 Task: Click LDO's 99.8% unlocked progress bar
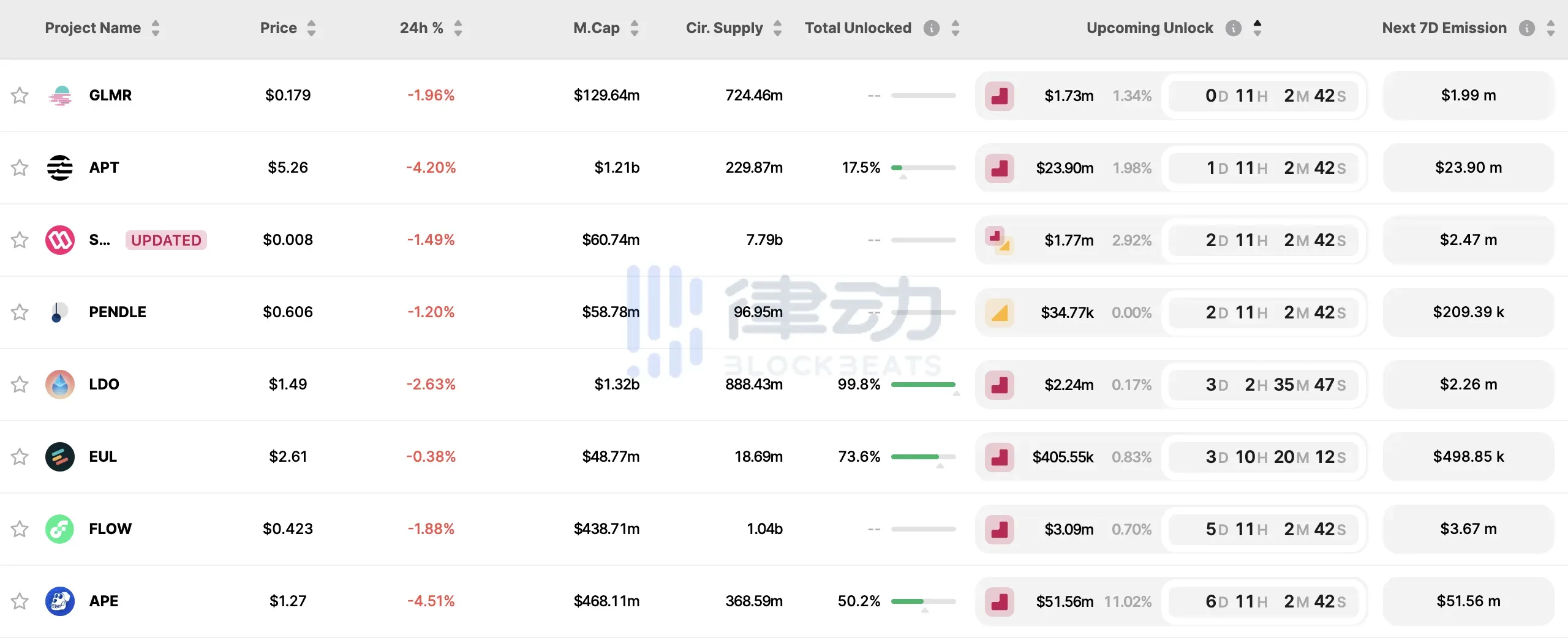click(923, 385)
